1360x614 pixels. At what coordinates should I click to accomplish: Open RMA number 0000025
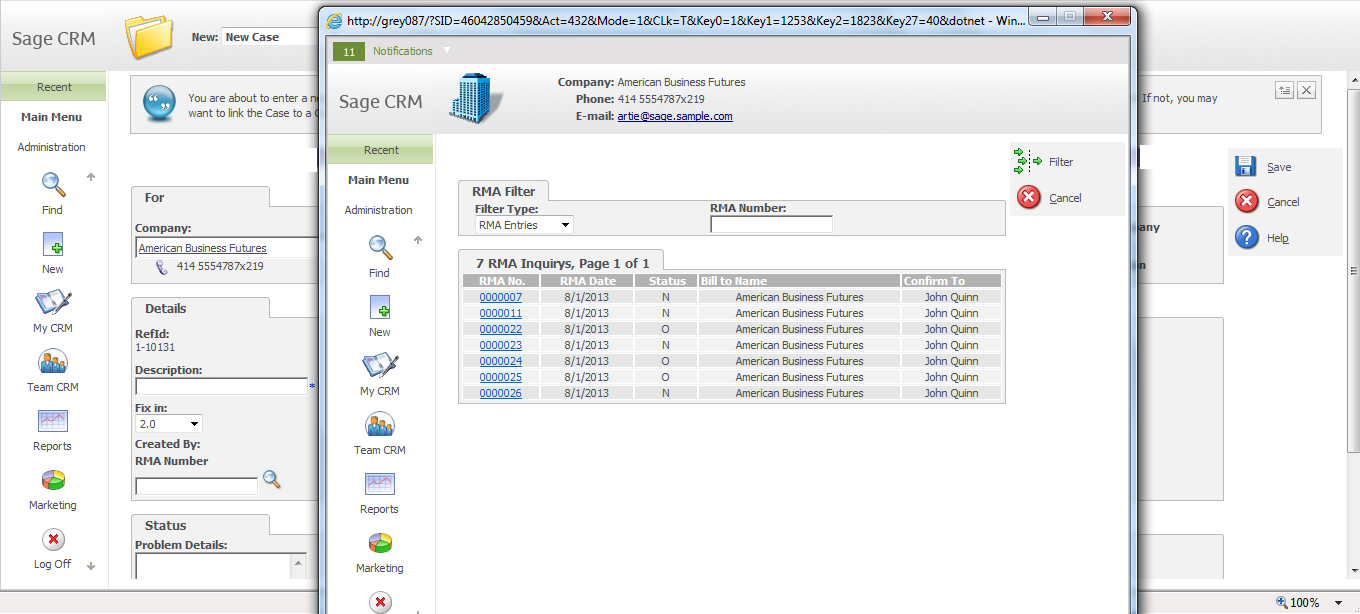pos(501,377)
